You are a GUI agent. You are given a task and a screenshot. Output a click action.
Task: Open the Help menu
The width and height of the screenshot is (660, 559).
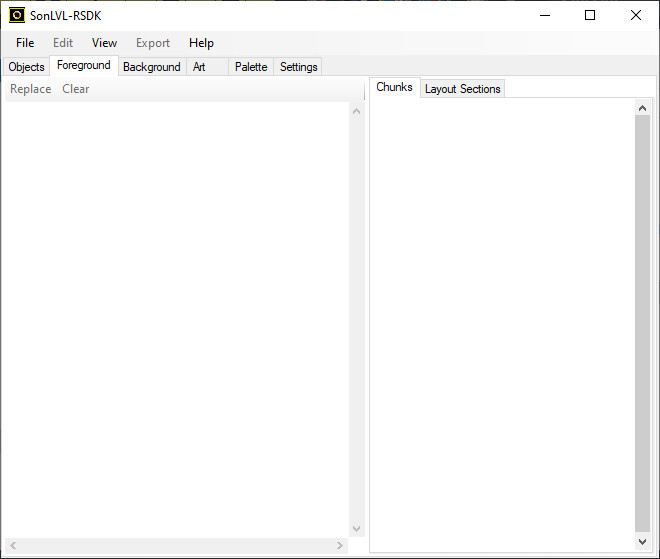201,43
